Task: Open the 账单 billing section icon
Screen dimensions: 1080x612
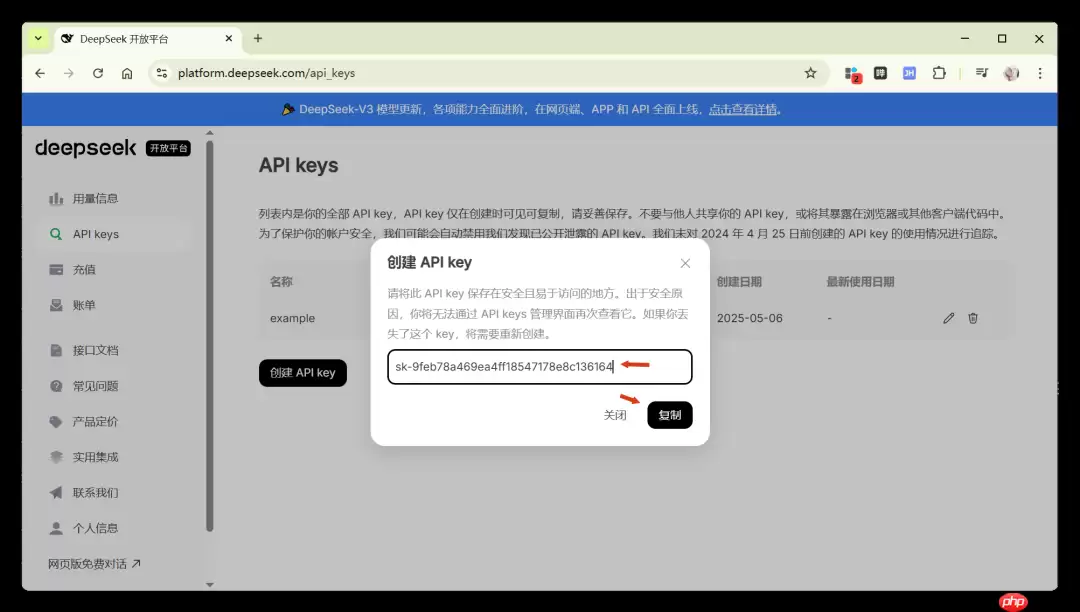Action: click(x=55, y=304)
